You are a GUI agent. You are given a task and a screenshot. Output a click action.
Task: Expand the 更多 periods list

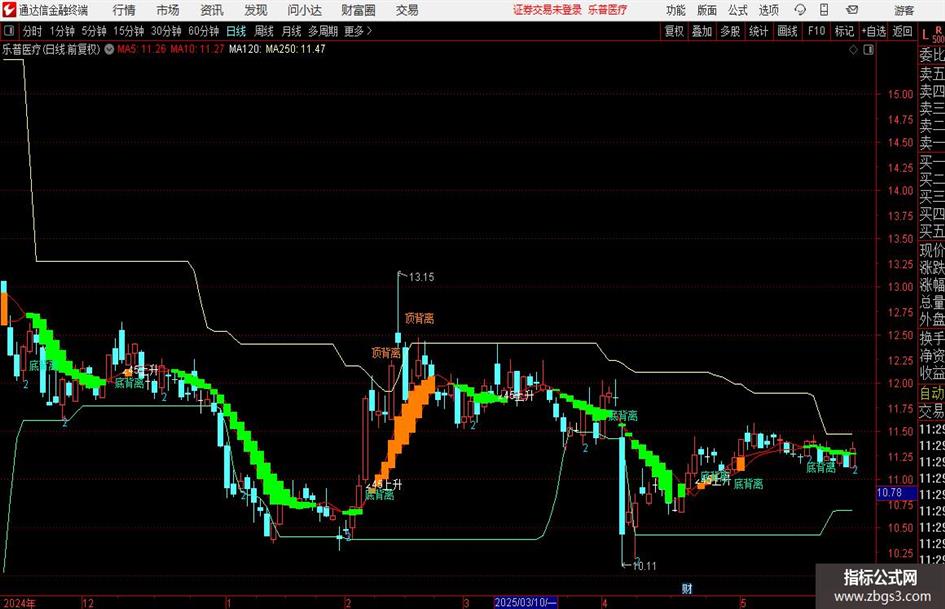tap(358, 31)
